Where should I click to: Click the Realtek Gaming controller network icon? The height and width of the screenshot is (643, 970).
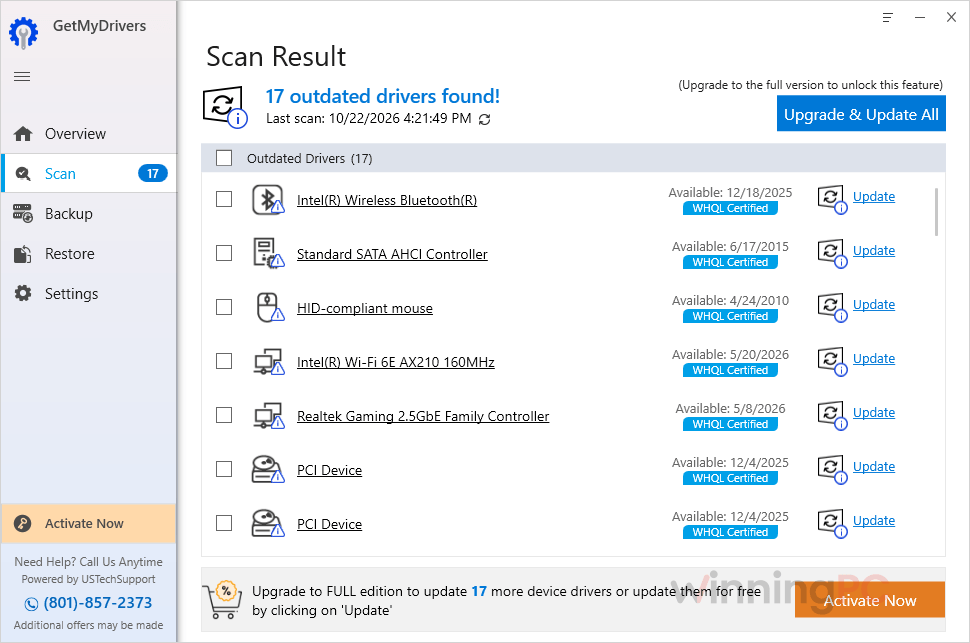point(268,415)
